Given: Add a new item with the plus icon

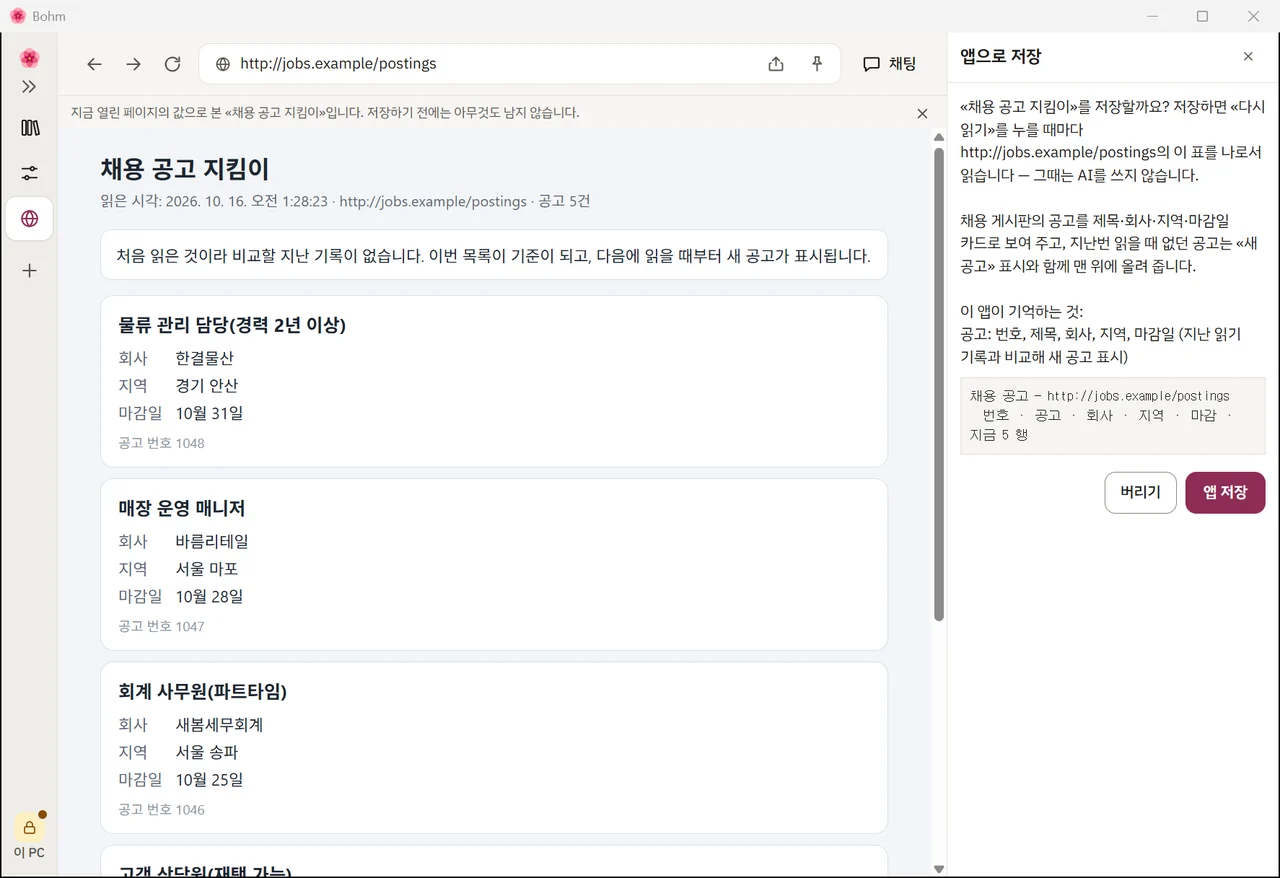Looking at the screenshot, I should click(29, 270).
